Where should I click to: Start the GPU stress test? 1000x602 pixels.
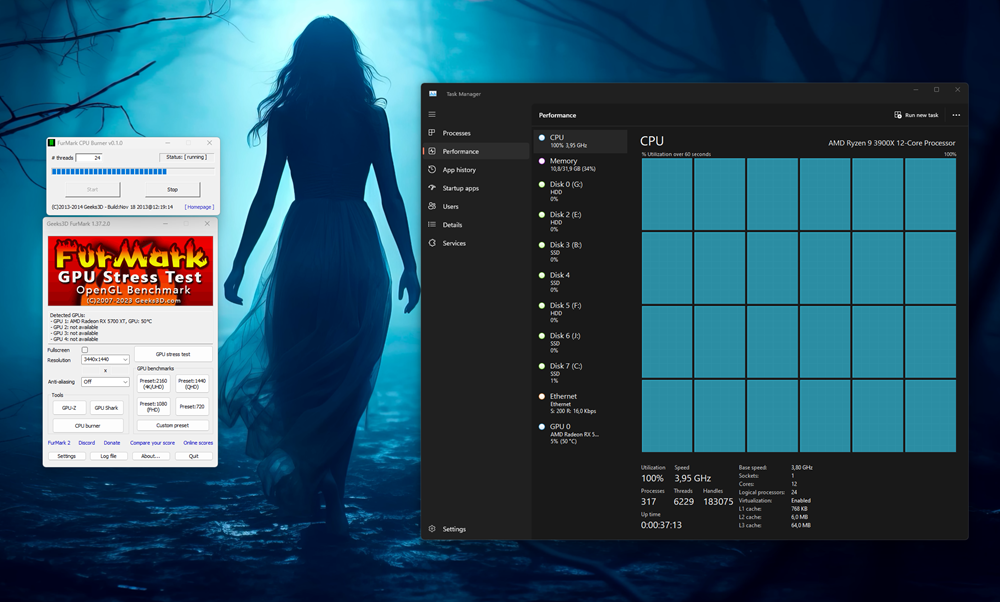pos(173,354)
